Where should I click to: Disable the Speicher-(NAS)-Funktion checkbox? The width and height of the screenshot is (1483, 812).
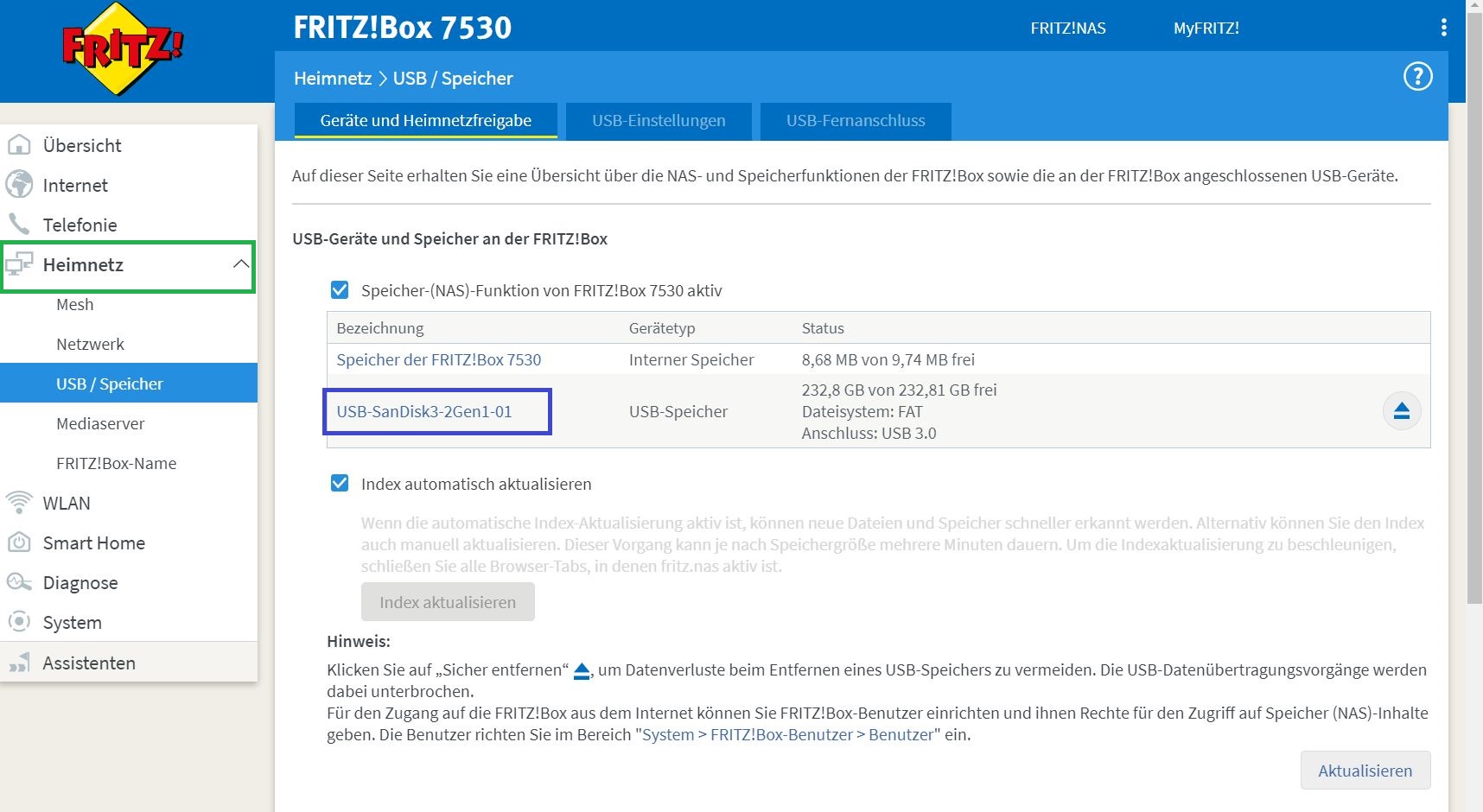click(340, 290)
